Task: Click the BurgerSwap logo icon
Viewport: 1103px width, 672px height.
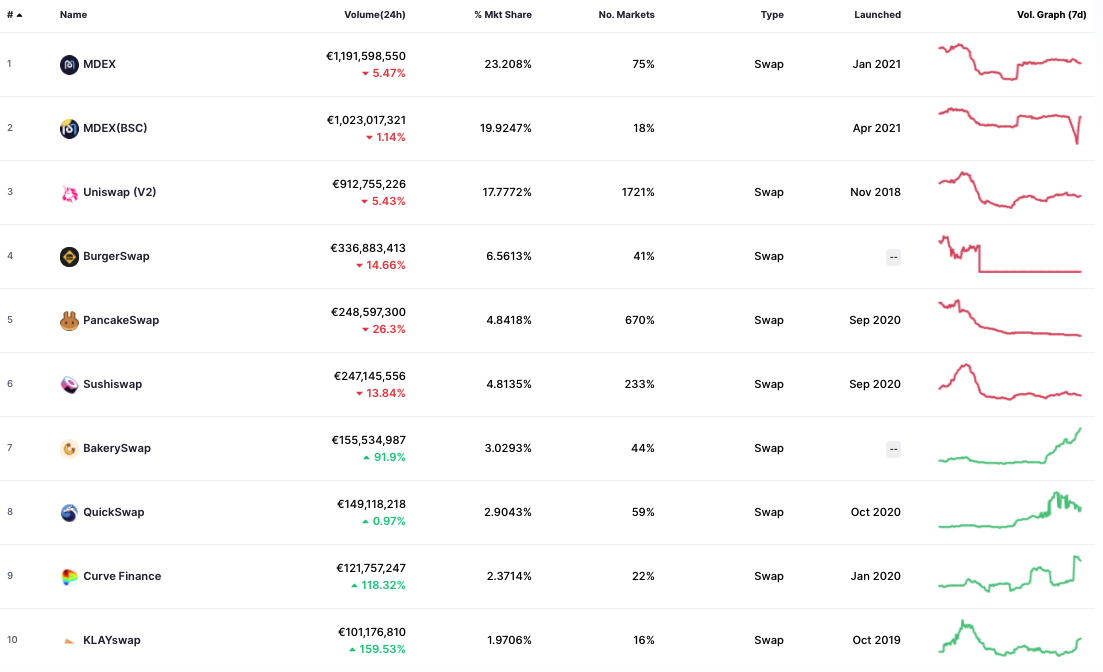Action: click(69, 257)
